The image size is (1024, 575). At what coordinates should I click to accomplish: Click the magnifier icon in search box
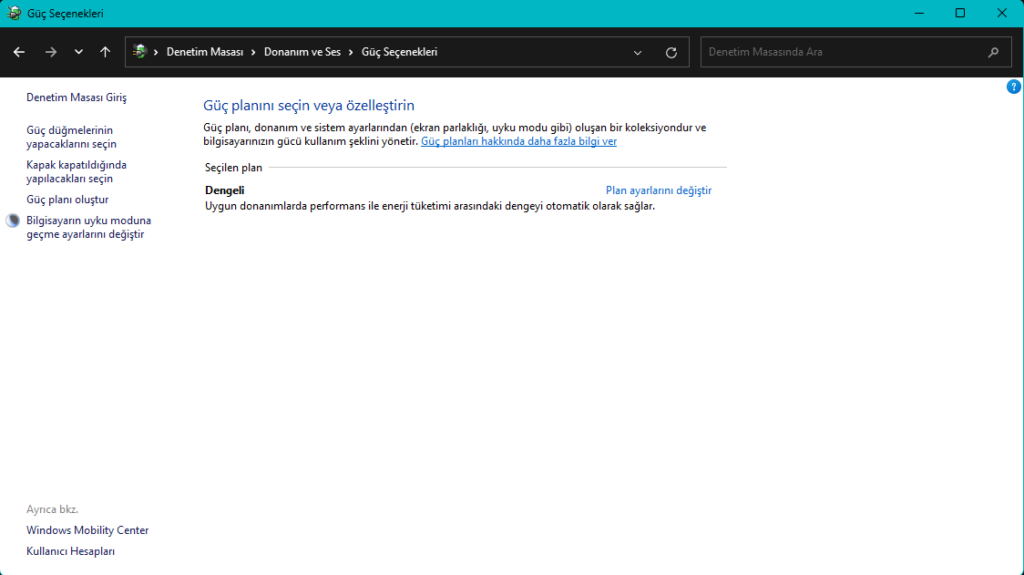(993, 52)
